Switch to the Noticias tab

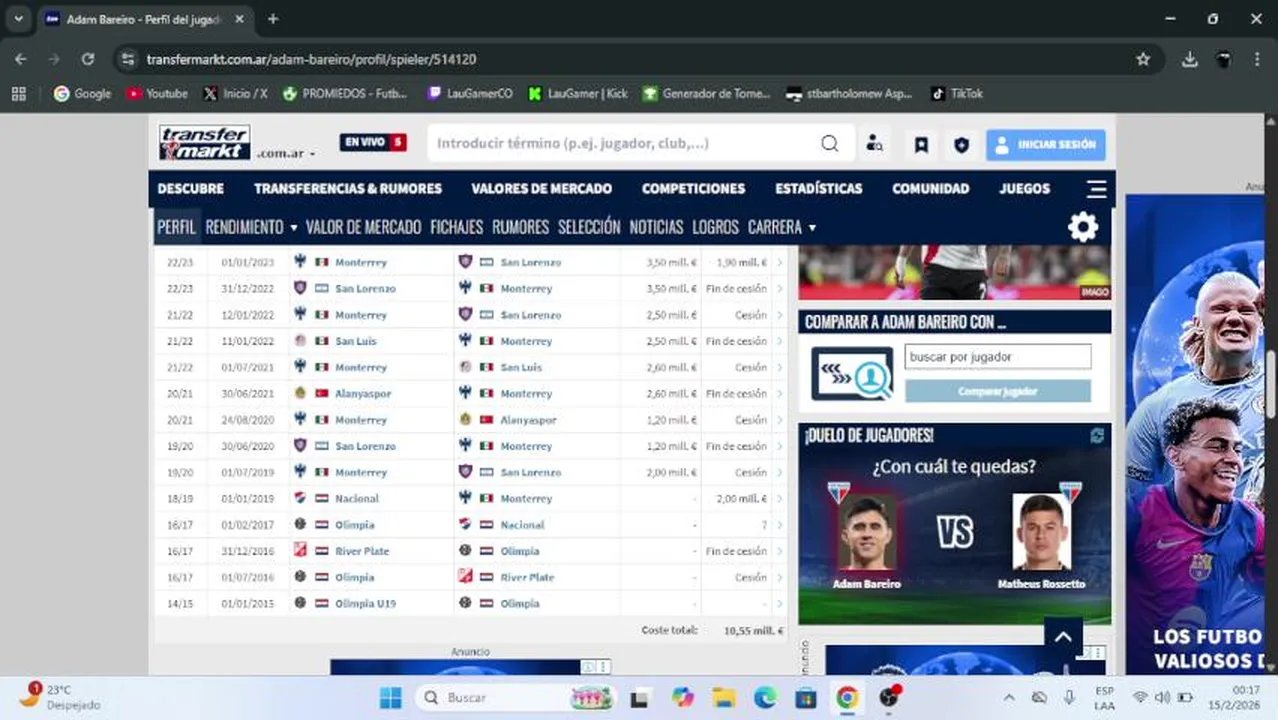pyautogui.click(x=656, y=227)
